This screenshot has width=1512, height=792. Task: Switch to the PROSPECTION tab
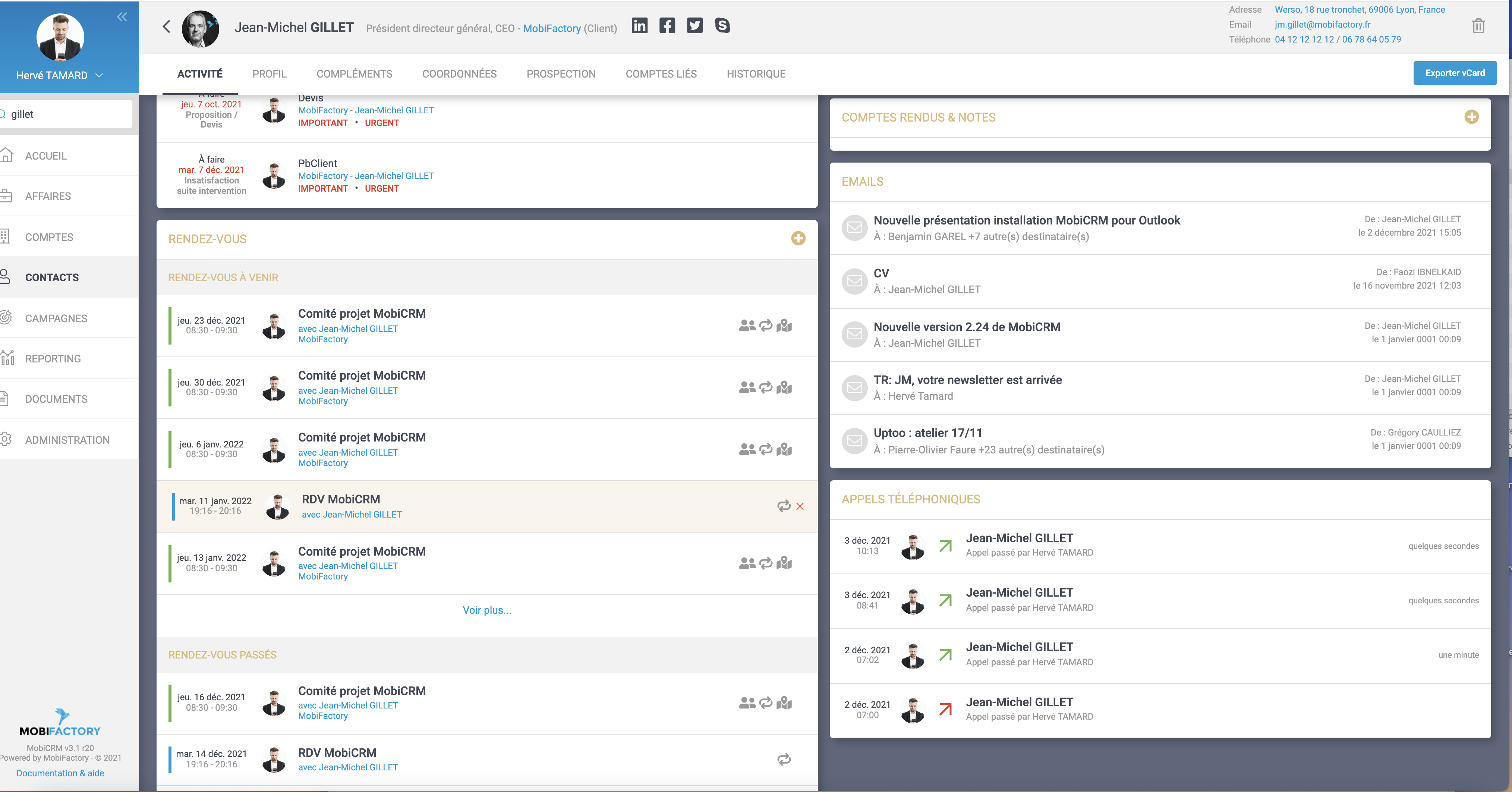(561, 74)
